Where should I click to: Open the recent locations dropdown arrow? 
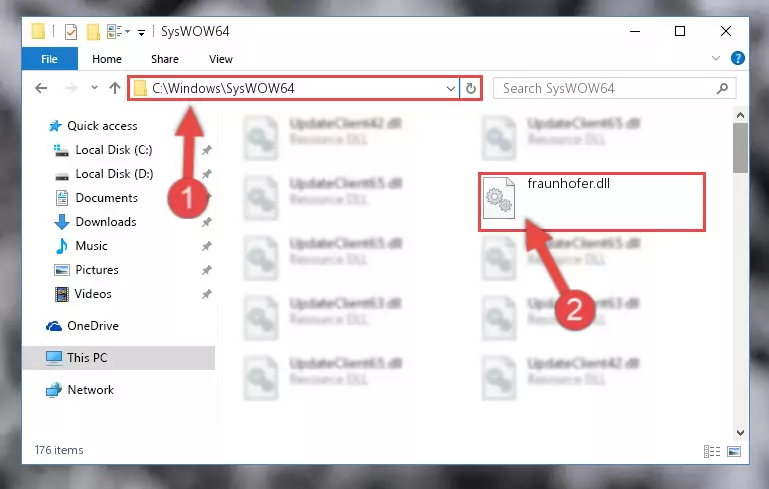pos(94,88)
